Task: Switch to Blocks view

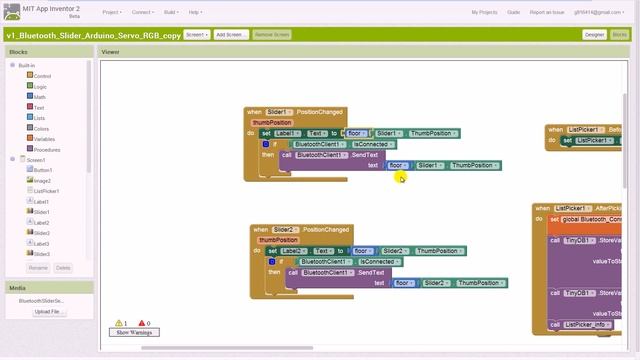Action: 620,35
